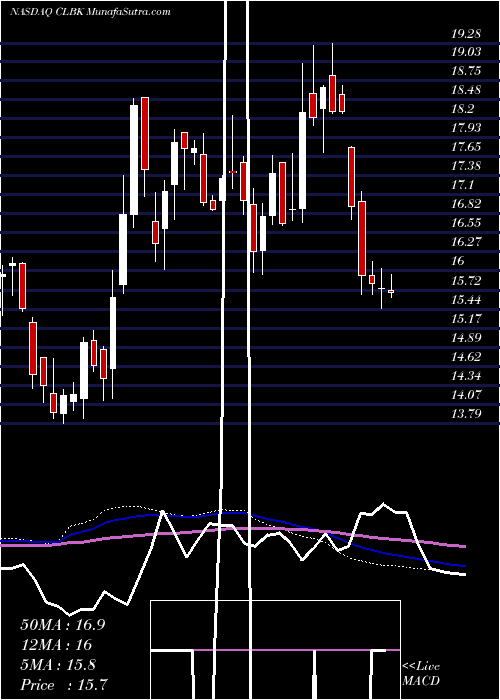Viewport: 500px width, 700px height.
Task: Click the 16.82 price axis label
Action: click(466, 204)
